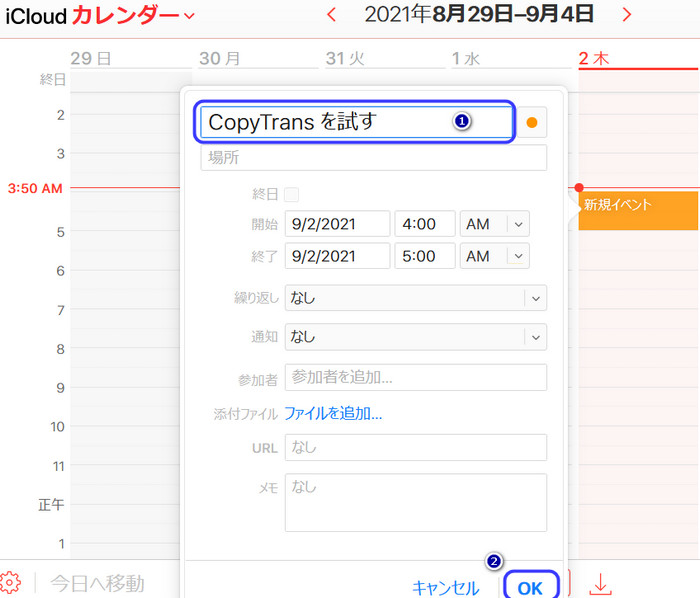Open the iCloud カレンダー app switcher chevron
Viewport: 700px width, 598px height.
pyautogui.click(x=189, y=17)
